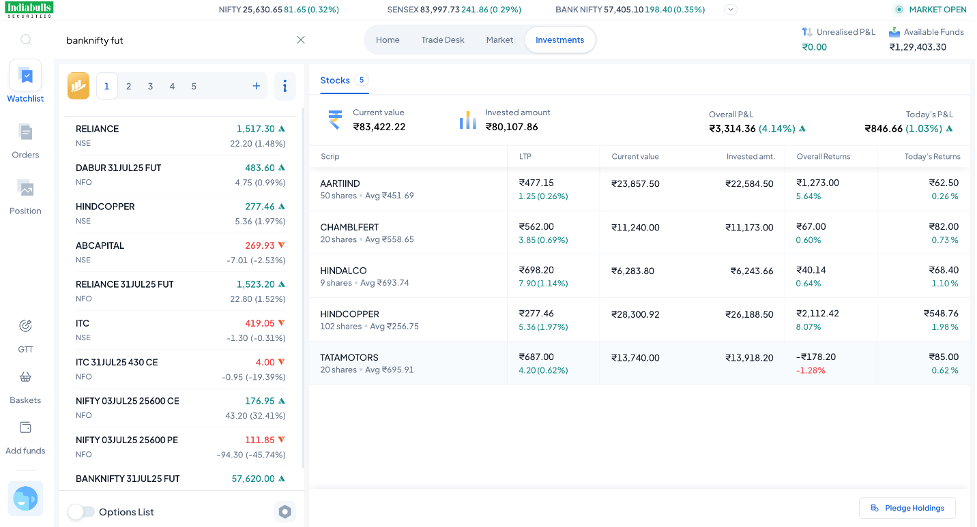The image size is (977, 527).
Task: Go to the Trade Desk tab
Action: pyautogui.click(x=442, y=40)
